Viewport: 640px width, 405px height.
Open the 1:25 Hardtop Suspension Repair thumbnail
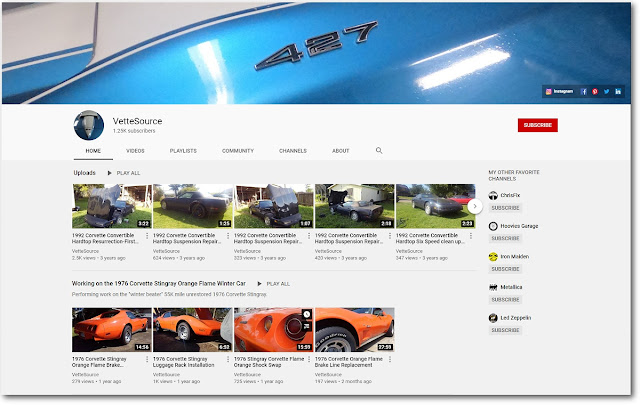193,206
